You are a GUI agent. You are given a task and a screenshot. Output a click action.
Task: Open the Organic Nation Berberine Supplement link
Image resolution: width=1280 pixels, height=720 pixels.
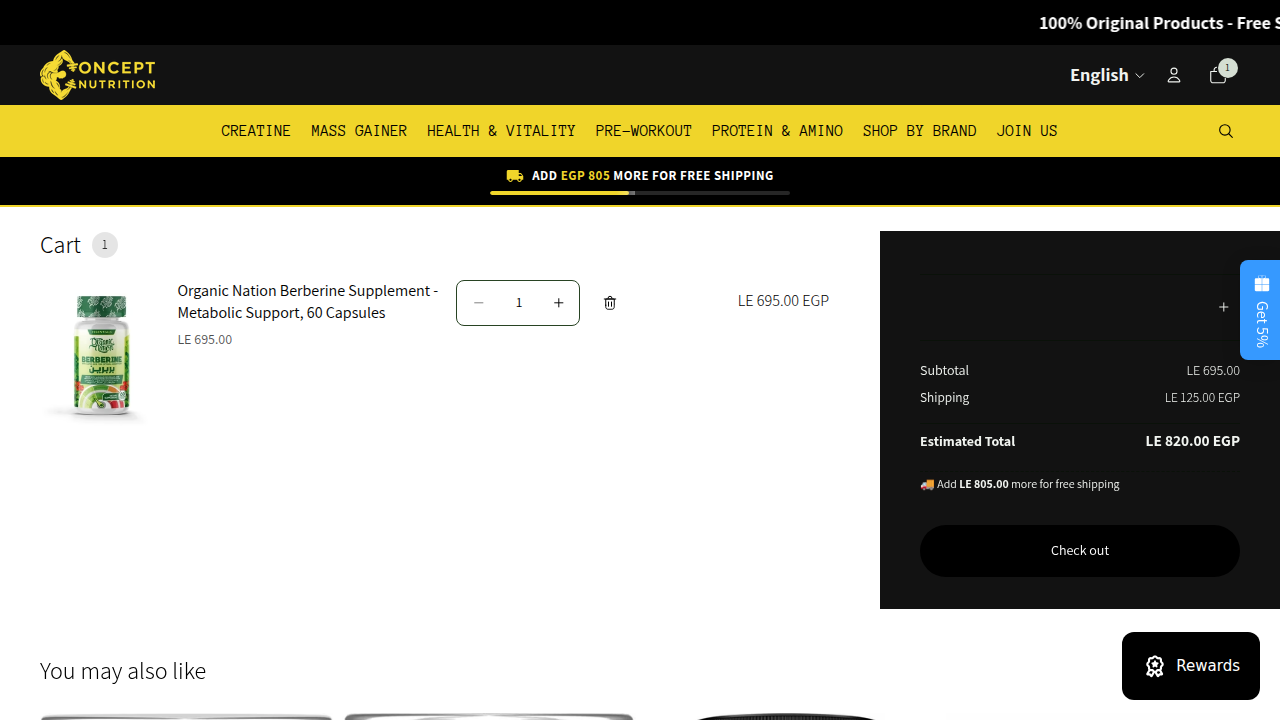(308, 301)
